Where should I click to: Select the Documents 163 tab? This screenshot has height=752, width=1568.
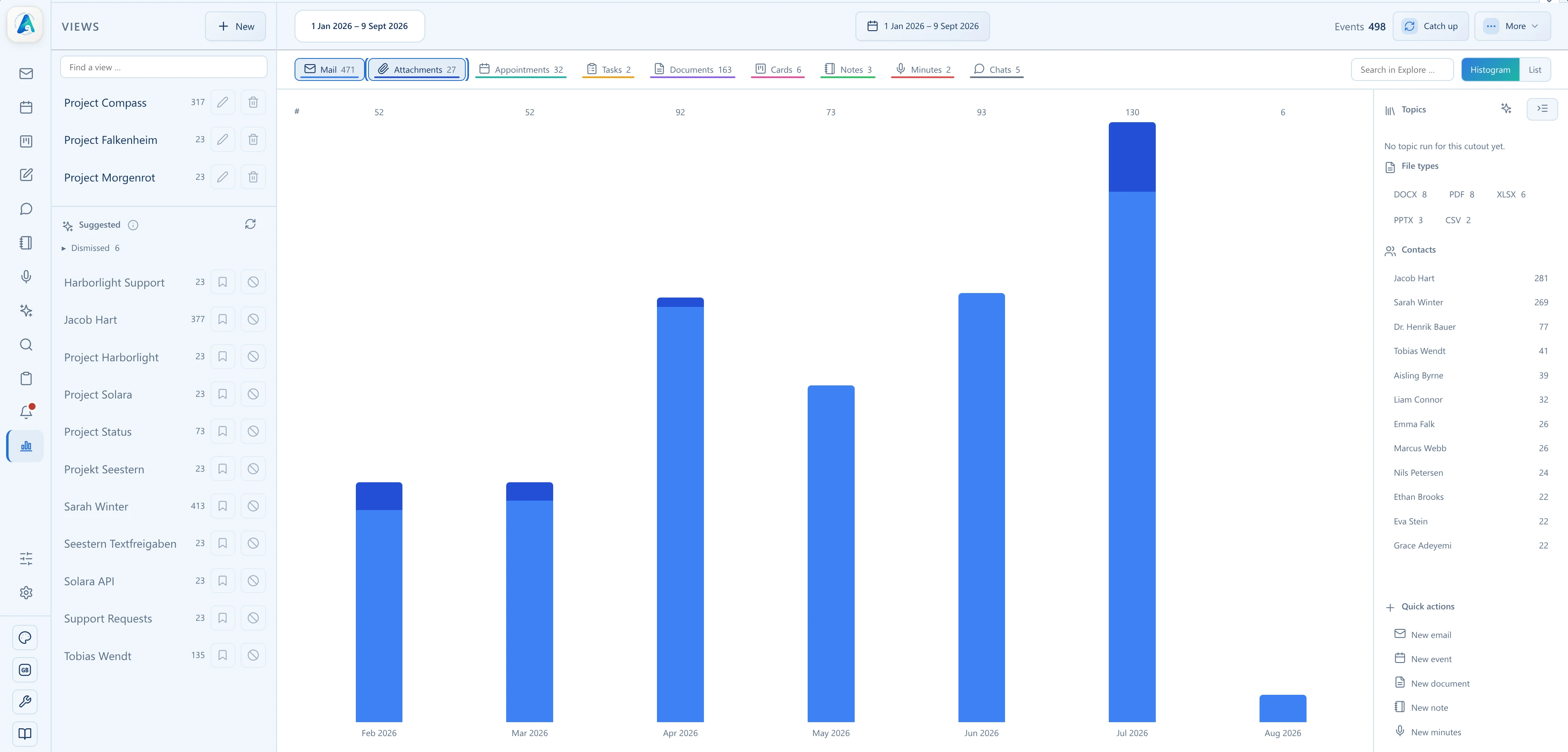coord(693,69)
